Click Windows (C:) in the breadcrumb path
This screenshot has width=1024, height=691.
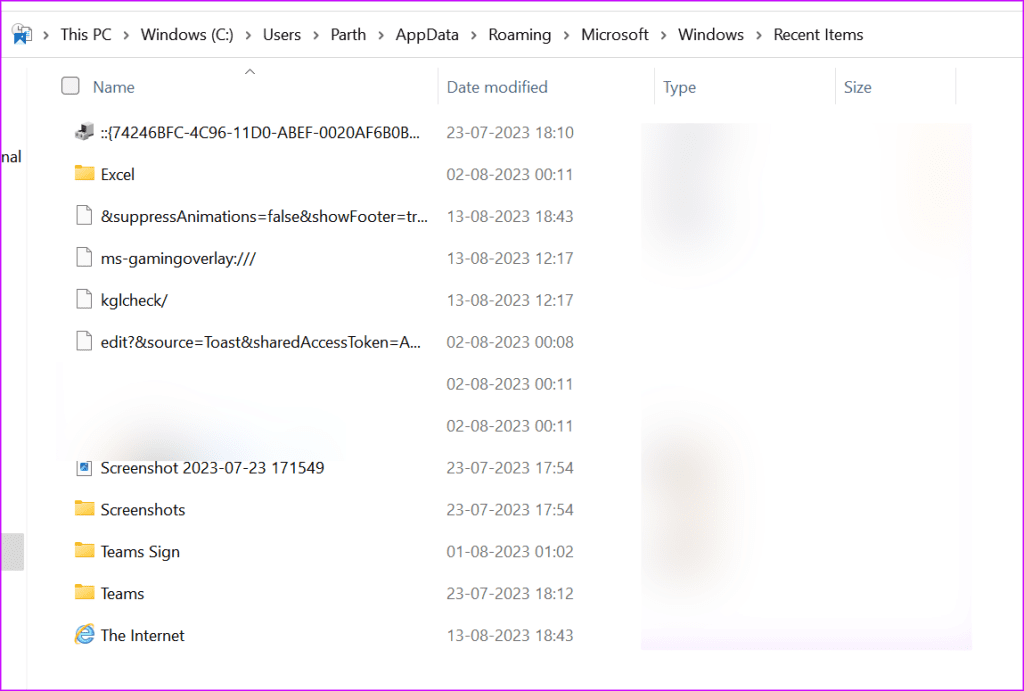(x=186, y=34)
